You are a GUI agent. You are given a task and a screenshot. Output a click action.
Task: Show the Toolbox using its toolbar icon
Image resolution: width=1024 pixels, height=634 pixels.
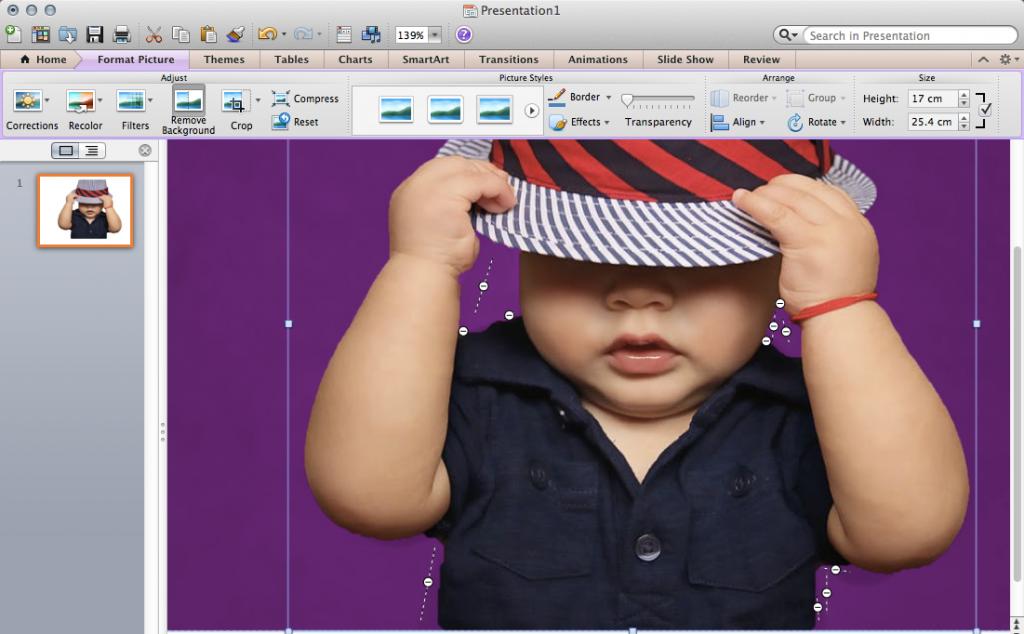point(344,35)
